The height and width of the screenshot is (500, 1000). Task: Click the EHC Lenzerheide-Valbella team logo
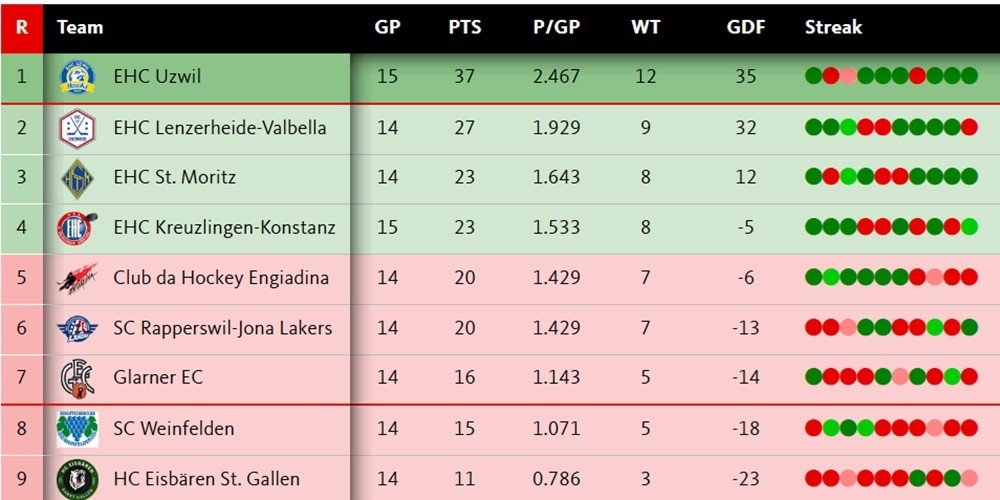click(x=77, y=128)
